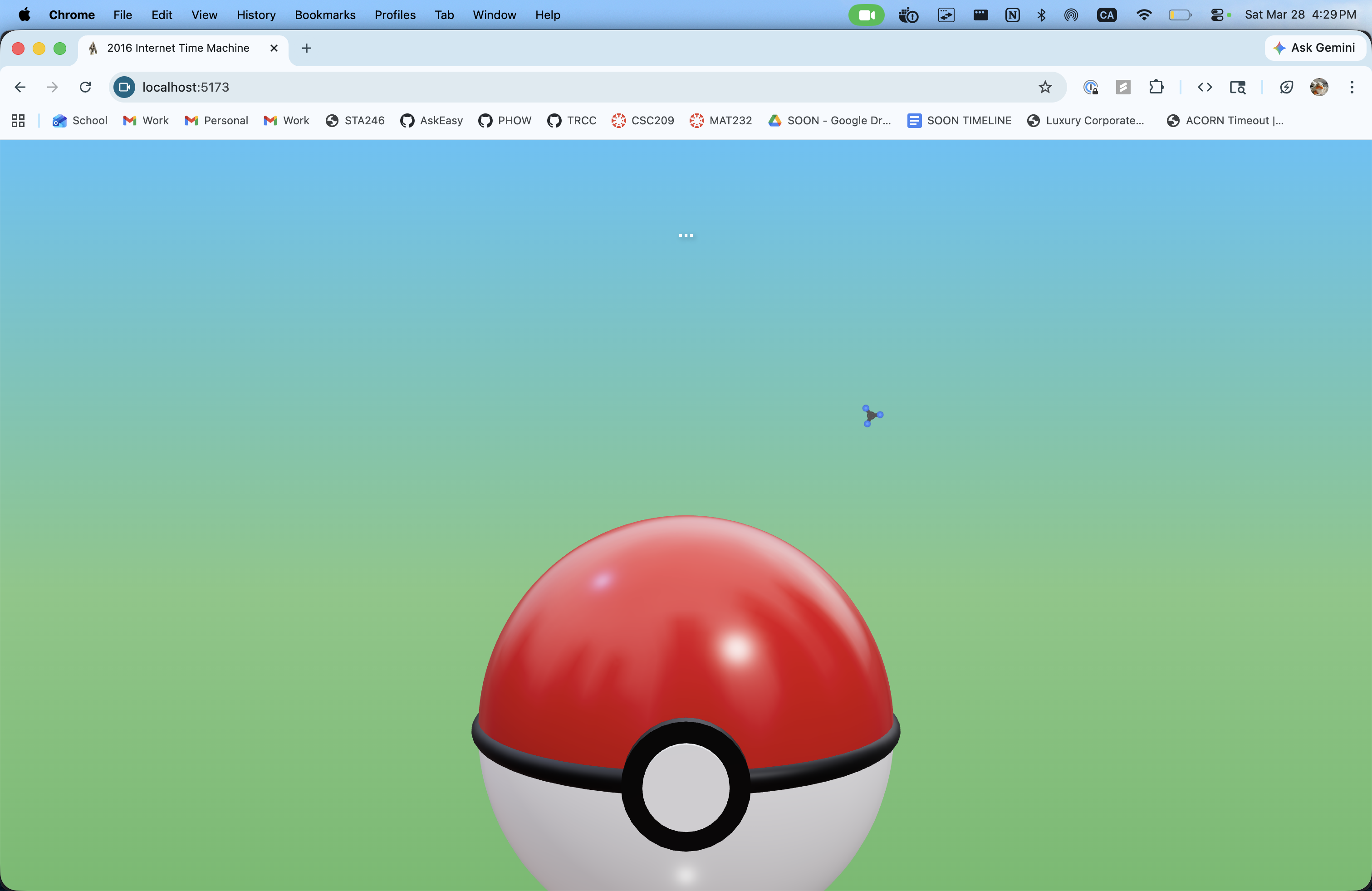Open macOS Control Center icon
The image size is (1372, 891).
click(1217, 15)
